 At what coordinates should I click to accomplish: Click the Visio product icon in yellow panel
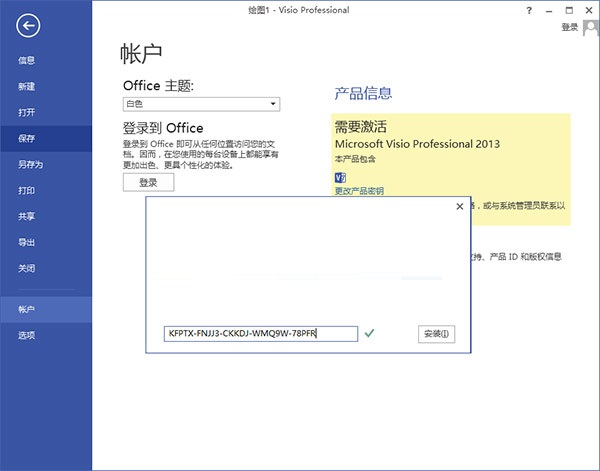click(340, 178)
